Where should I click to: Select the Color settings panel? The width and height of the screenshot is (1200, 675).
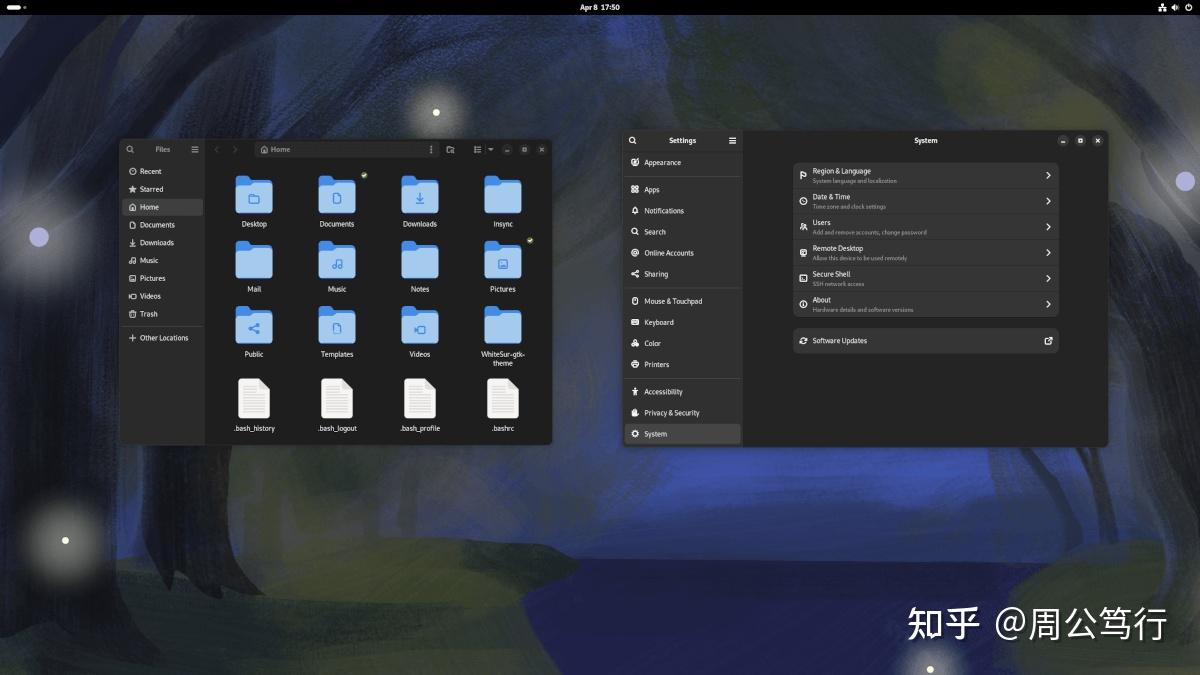click(x=651, y=343)
